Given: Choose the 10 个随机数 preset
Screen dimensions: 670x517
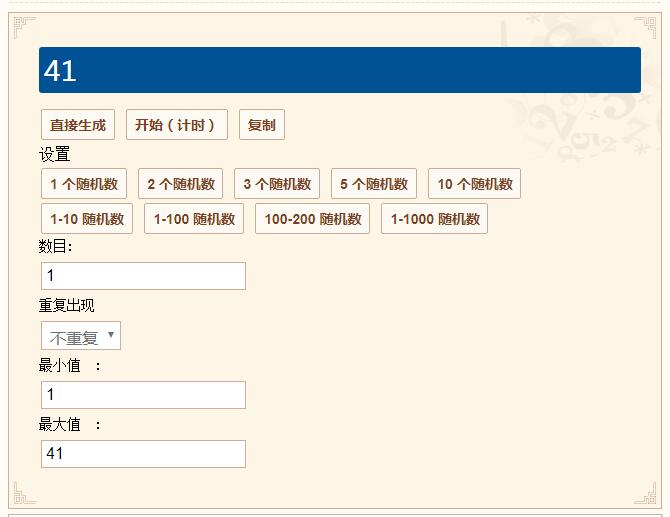Looking at the screenshot, I should (474, 184).
